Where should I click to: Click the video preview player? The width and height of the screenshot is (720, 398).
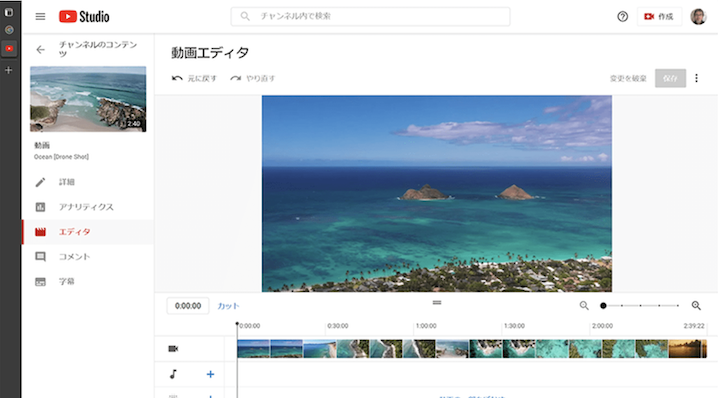pos(437,193)
